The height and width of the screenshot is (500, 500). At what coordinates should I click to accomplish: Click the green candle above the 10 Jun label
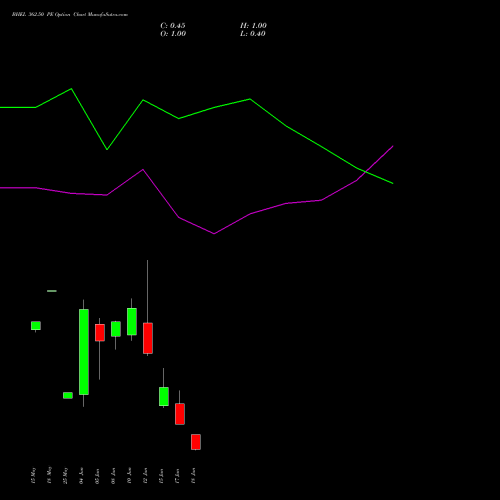[x=132, y=321]
